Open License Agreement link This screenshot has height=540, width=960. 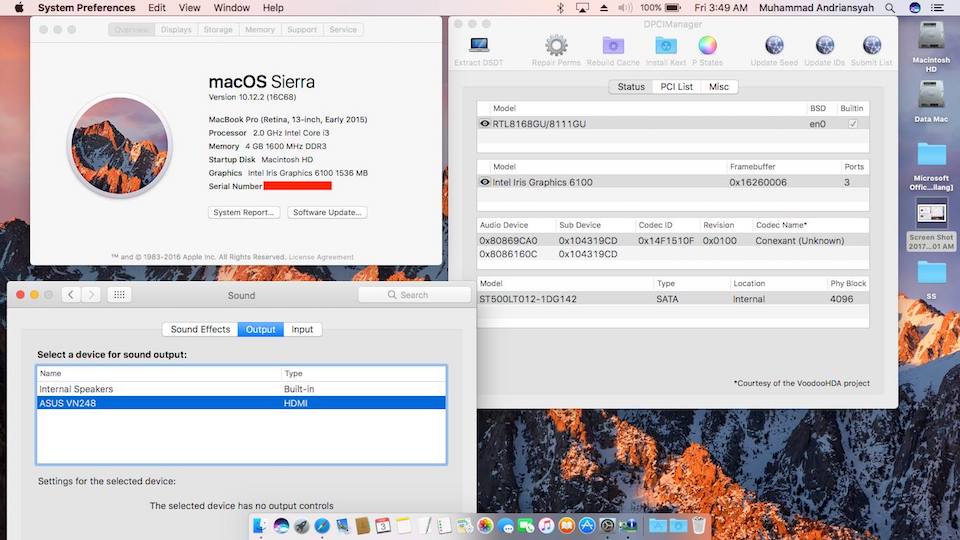point(321,257)
